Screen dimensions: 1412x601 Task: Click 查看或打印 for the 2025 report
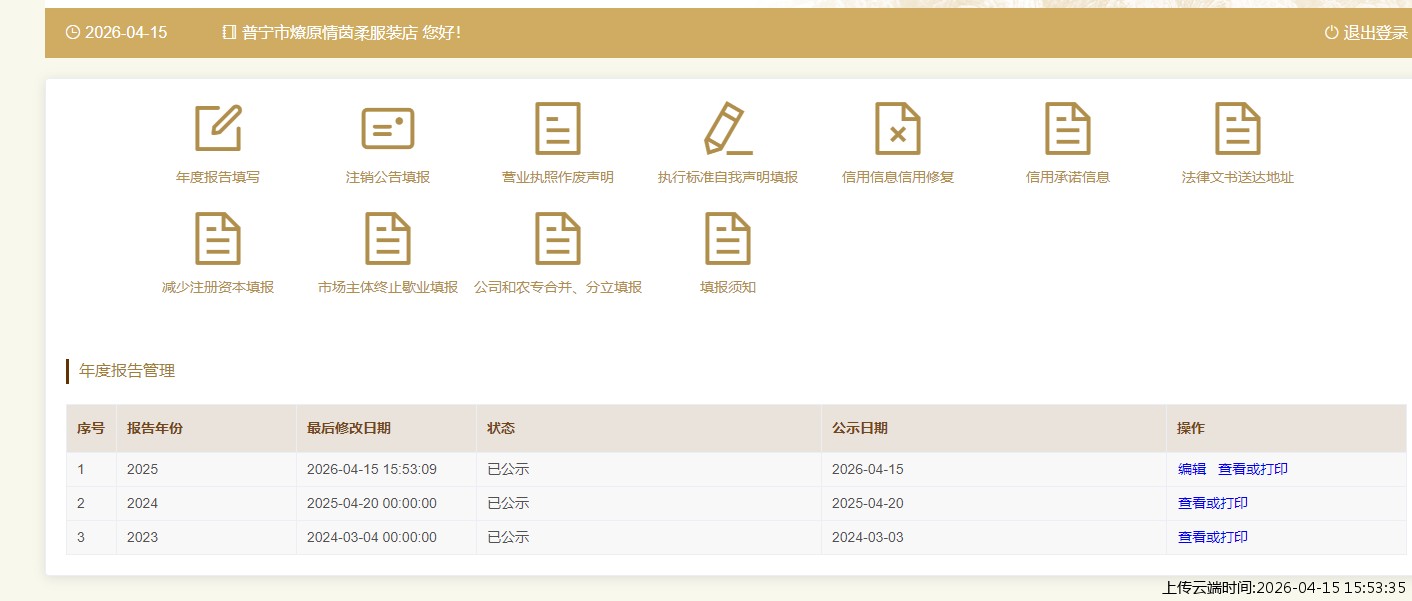[1252, 469]
